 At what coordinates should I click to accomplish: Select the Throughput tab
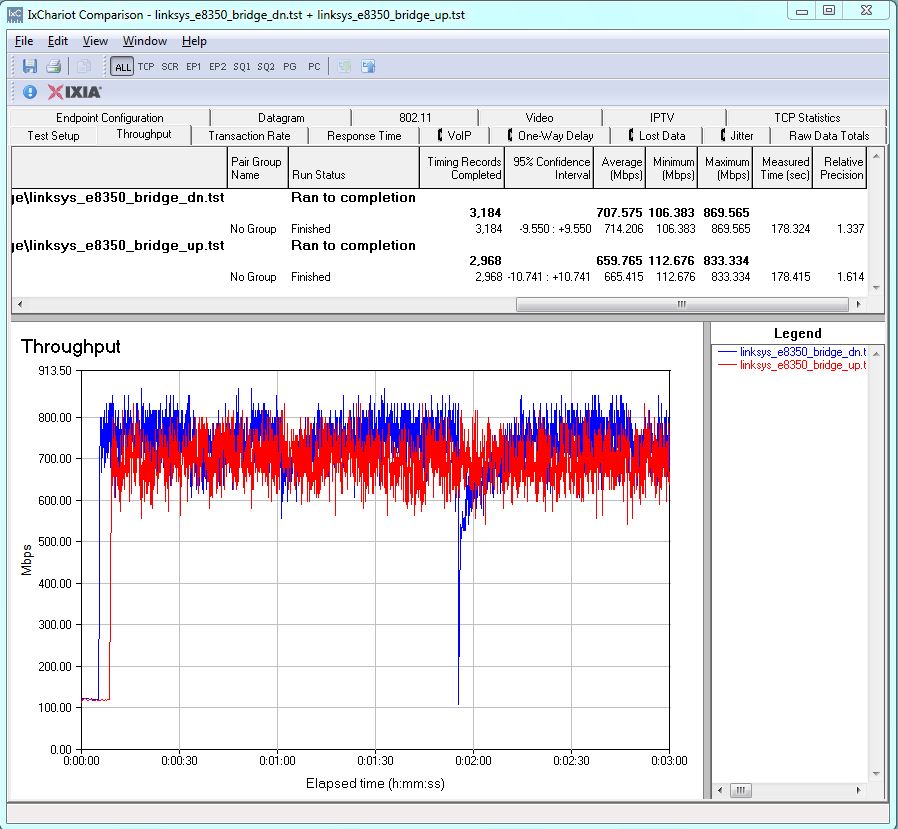point(144,134)
